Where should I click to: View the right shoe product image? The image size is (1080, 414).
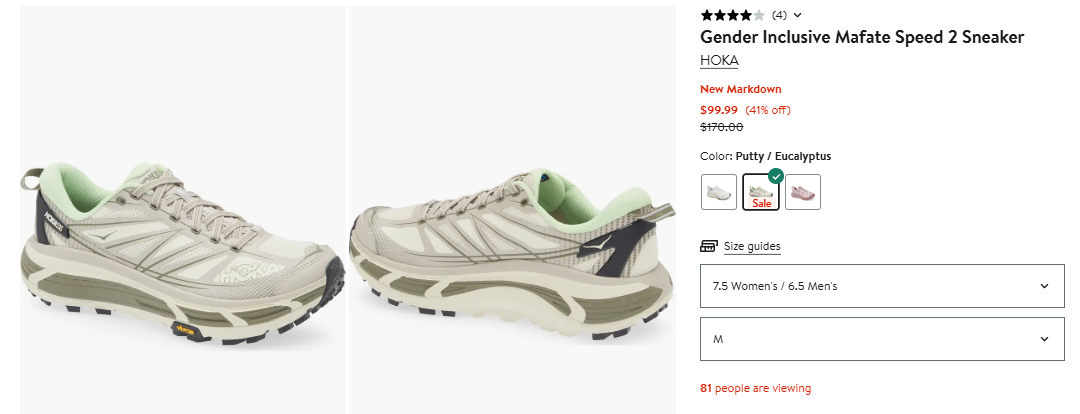(512, 210)
